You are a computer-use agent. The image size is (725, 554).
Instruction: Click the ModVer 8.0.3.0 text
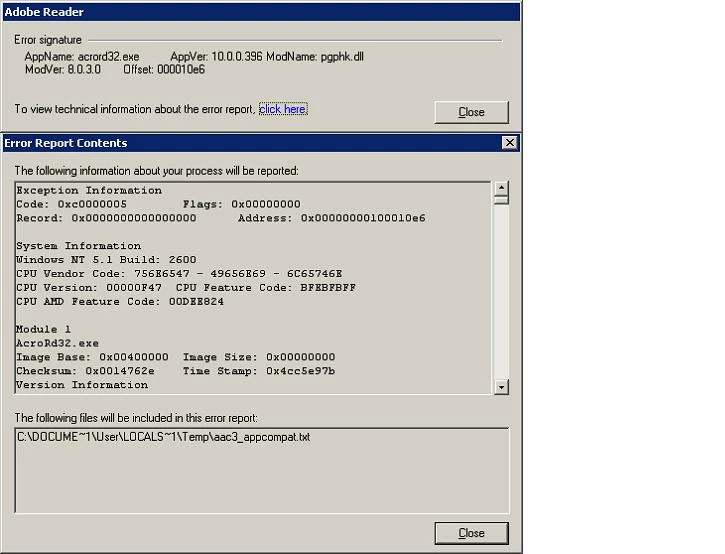[x=62, y=69]
